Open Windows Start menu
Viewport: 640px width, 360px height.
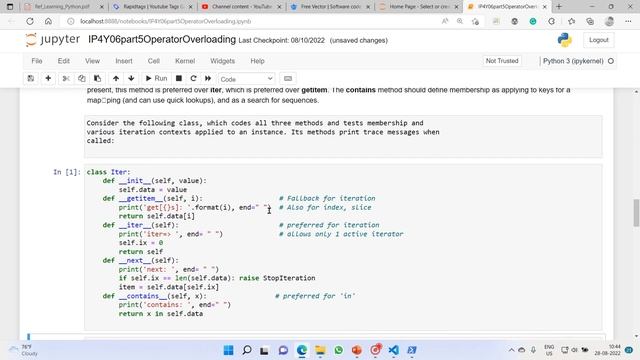click(229, 350)
